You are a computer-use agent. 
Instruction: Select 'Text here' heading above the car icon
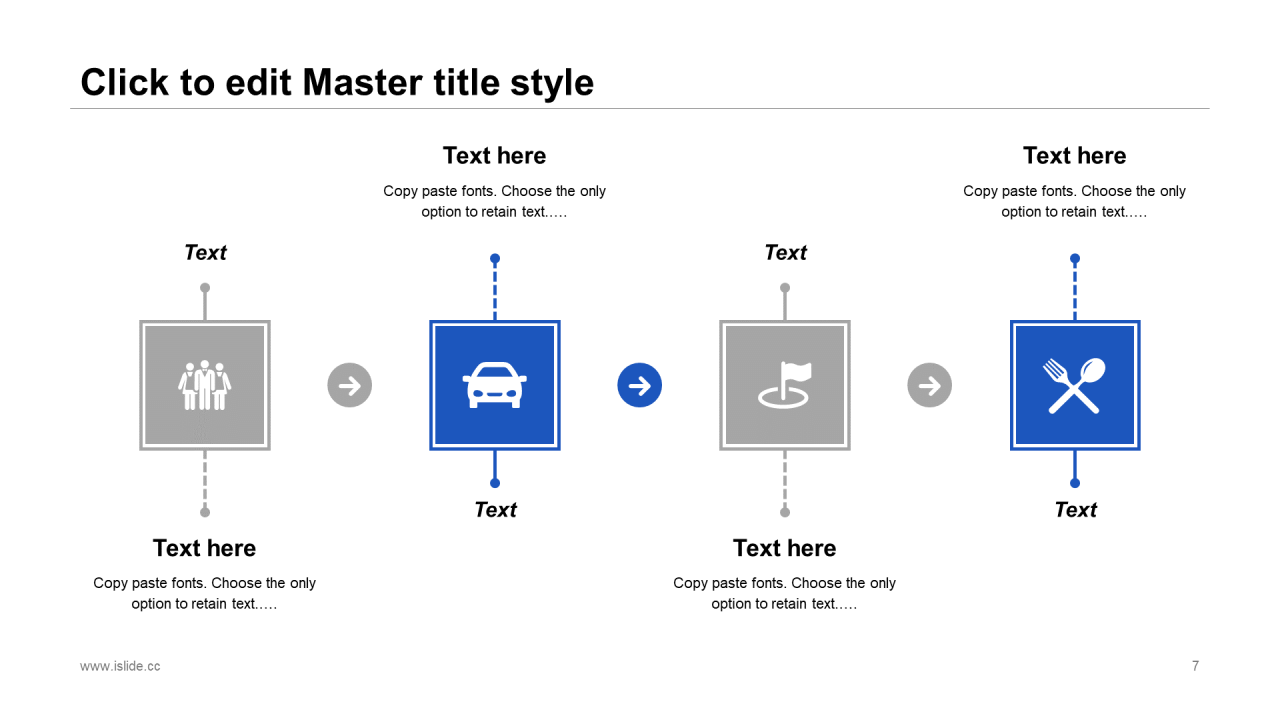click(495, 155)
